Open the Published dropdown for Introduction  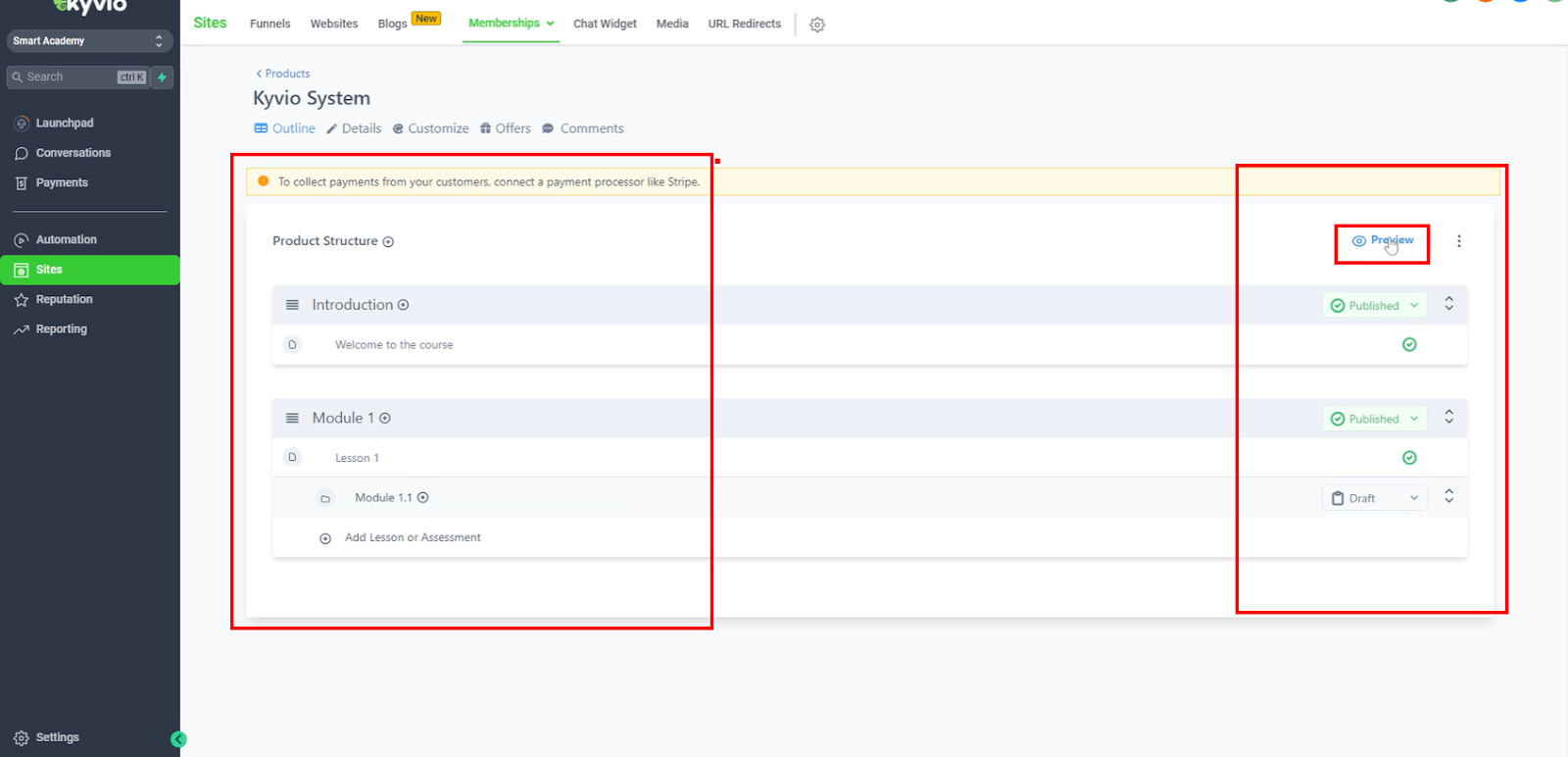[1374, 306]
